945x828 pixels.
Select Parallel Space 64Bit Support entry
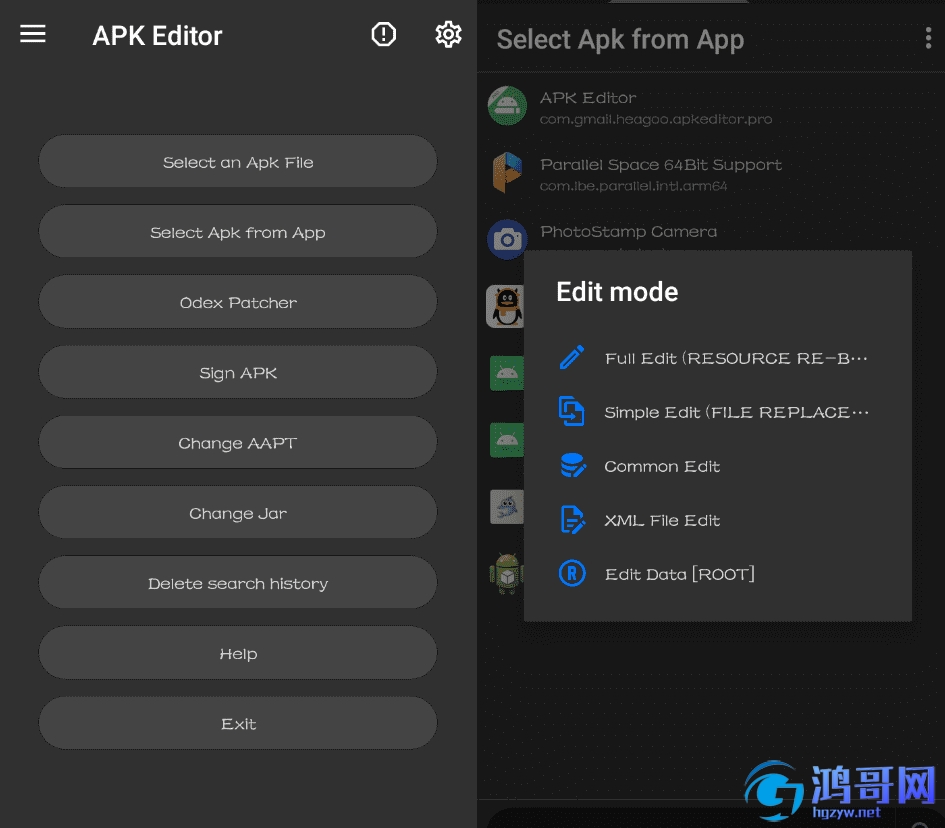click(661, 165)
